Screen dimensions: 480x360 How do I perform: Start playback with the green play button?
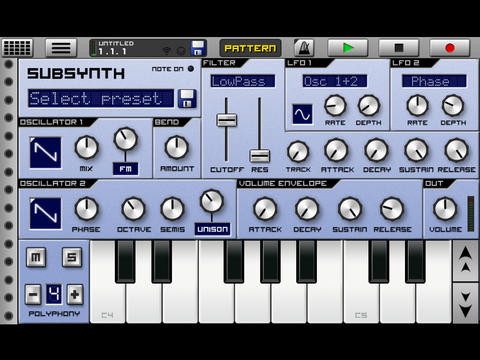click(348, 48)
